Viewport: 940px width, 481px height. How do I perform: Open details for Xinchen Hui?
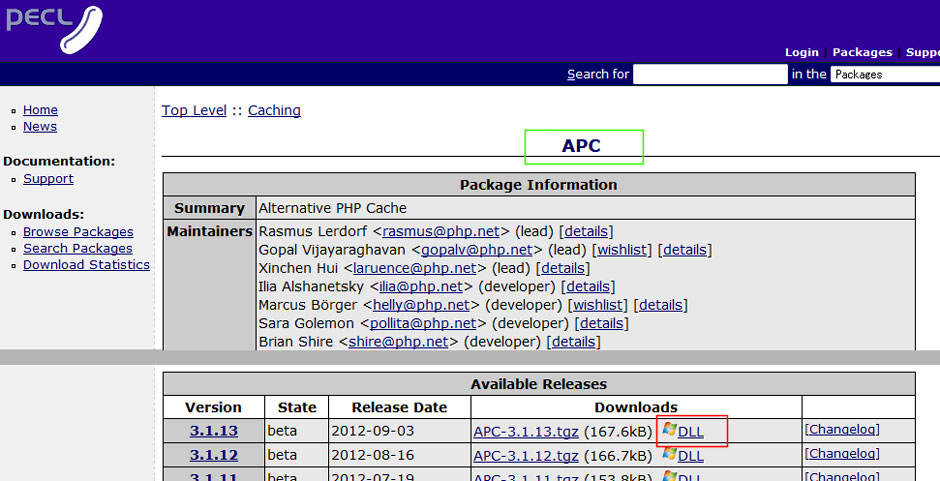point(562,268)
